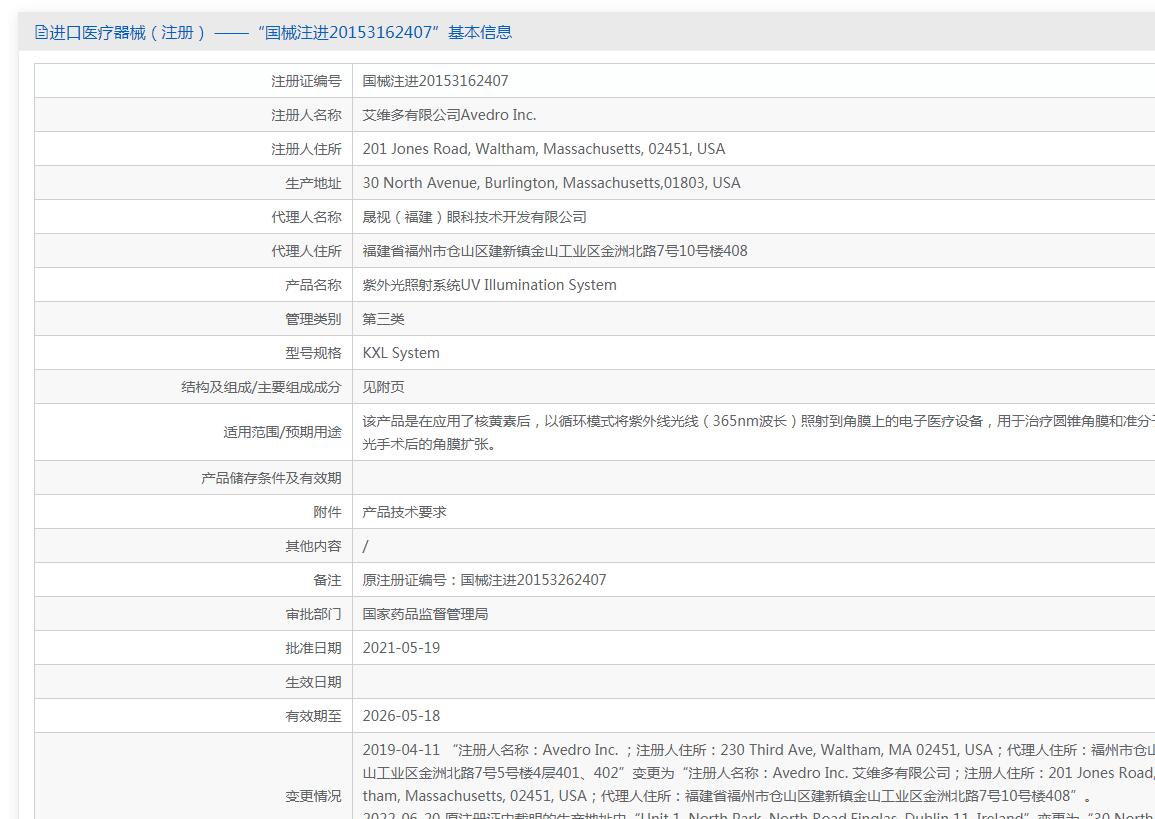
Task: Click the 附件 label cell
Action: click(194, 512)
